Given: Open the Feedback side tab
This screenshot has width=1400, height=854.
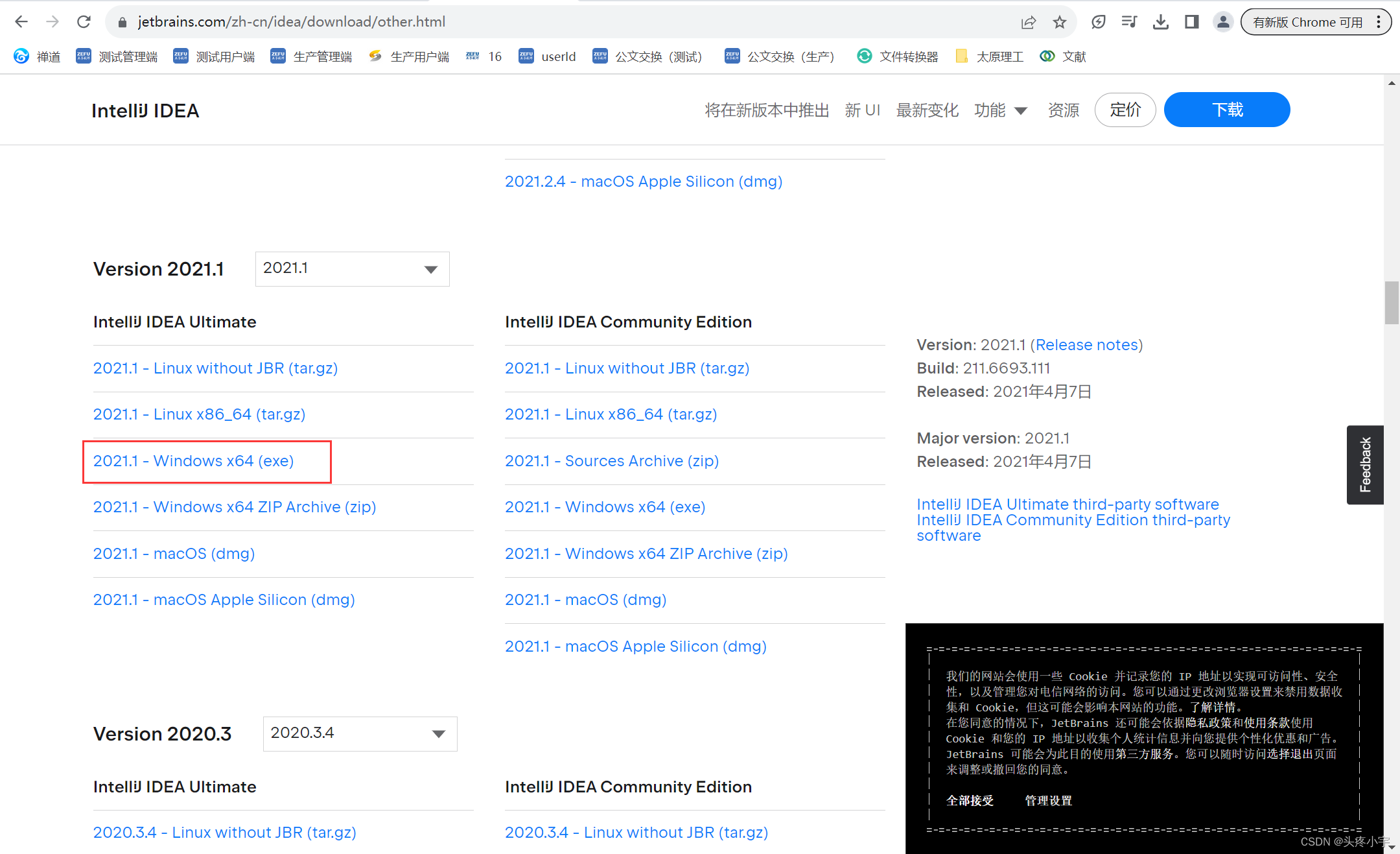Looking at the screenshot, I should [x=1365, y=465].
